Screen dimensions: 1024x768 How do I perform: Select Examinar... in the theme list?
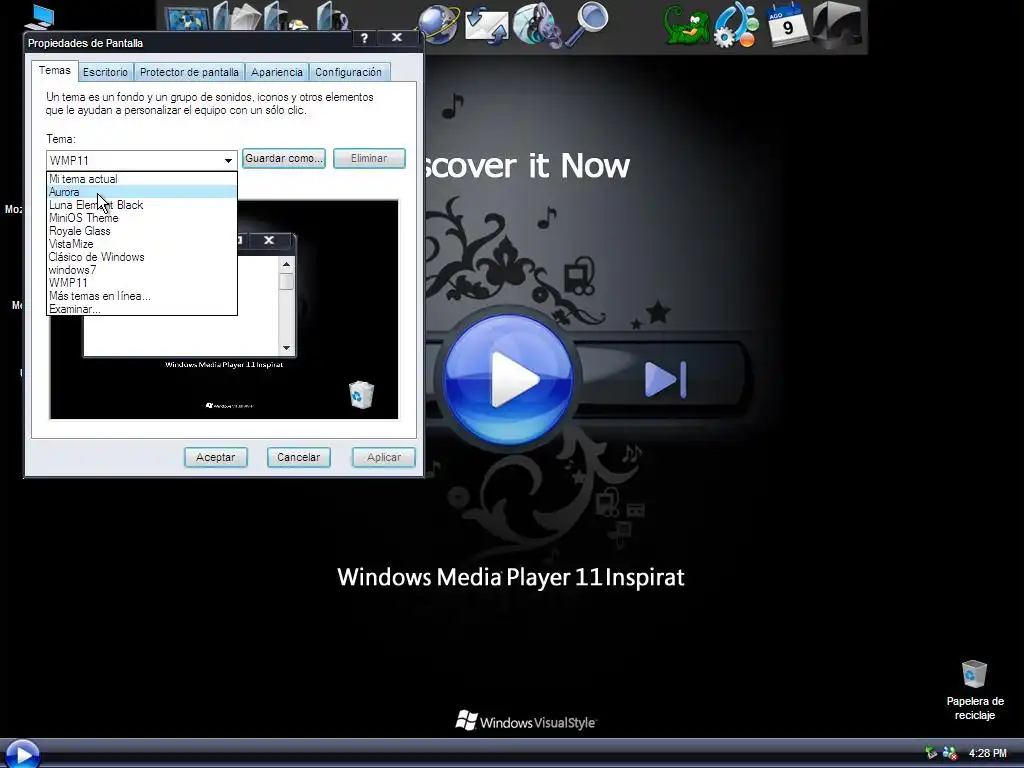click(142, 309)
